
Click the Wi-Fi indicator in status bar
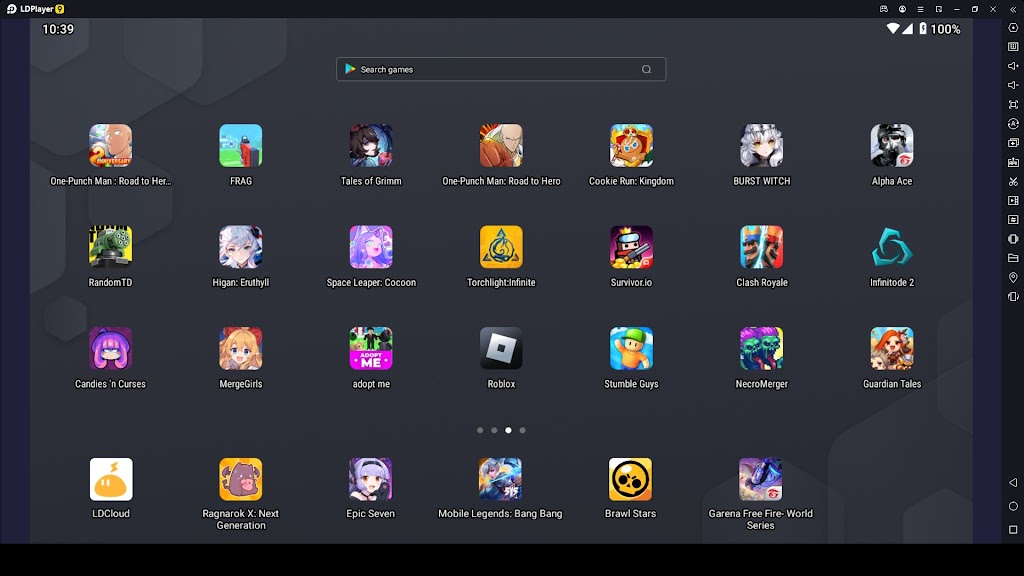coord(893,29)
